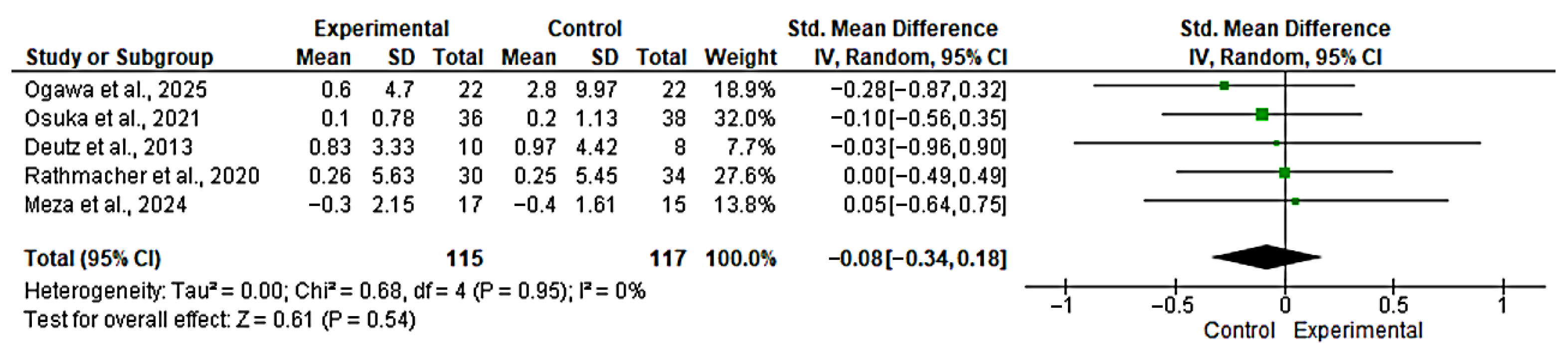
Task: Click the black diamond overall effect marker
Action: 1267,257
